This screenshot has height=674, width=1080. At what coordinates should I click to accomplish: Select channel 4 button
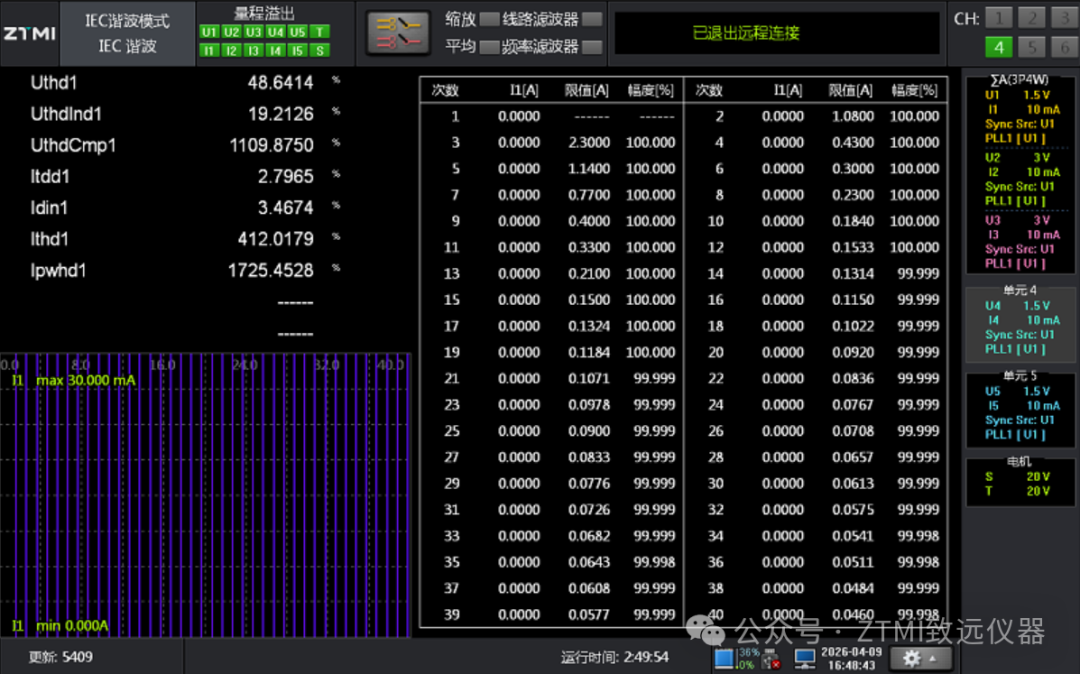point(998,47)
